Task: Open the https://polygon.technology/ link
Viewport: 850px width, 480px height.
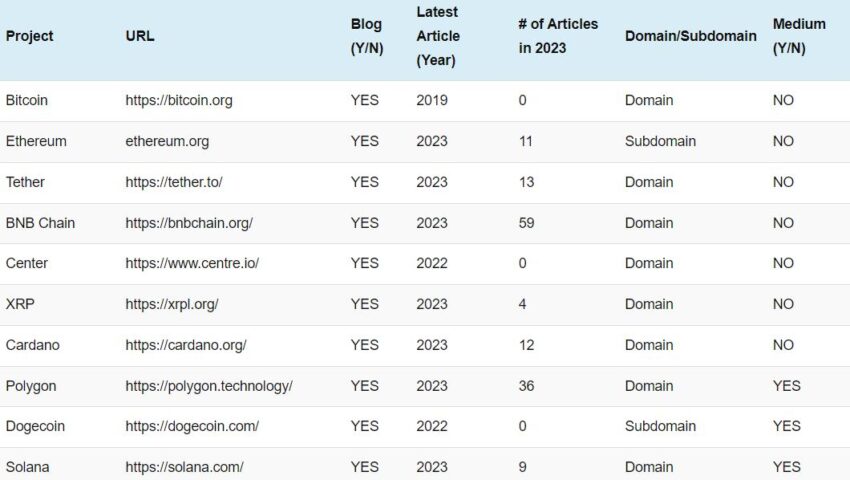Action: [209, 386]
